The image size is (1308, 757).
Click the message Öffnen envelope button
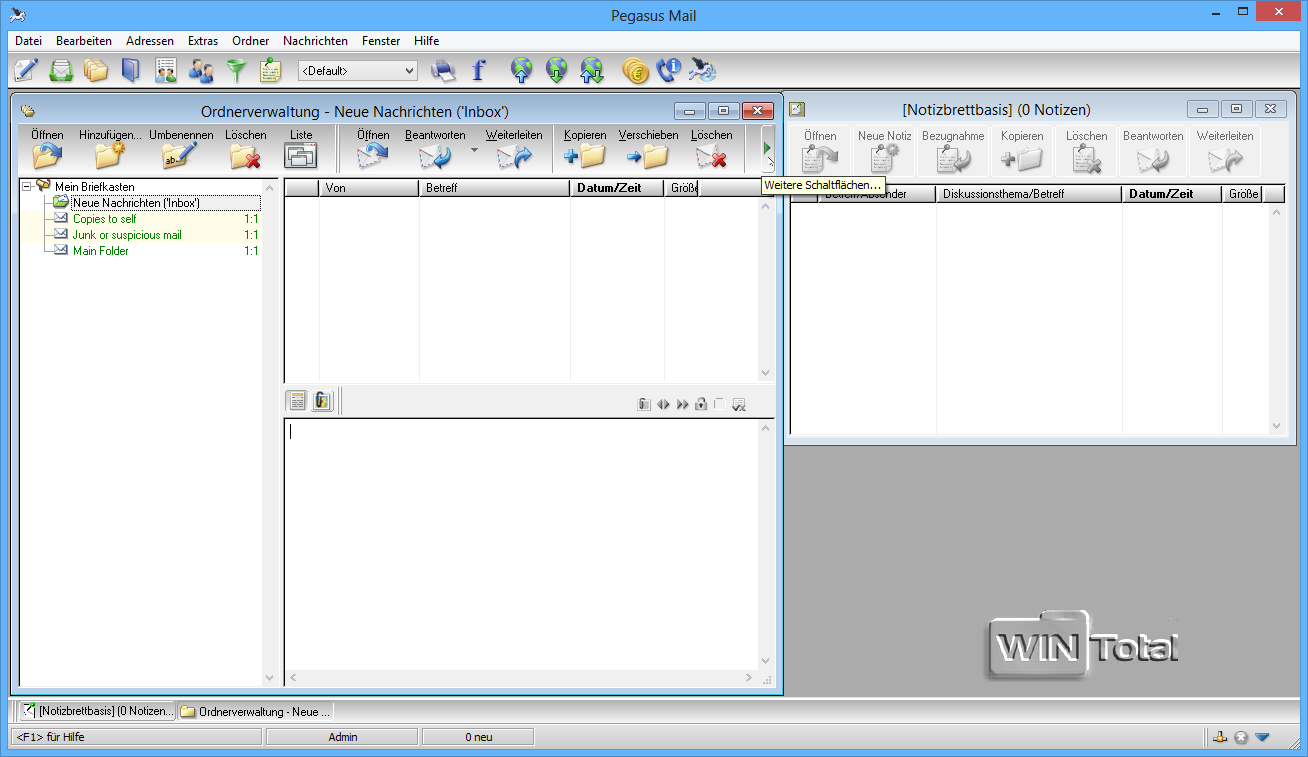pos(373,148)
